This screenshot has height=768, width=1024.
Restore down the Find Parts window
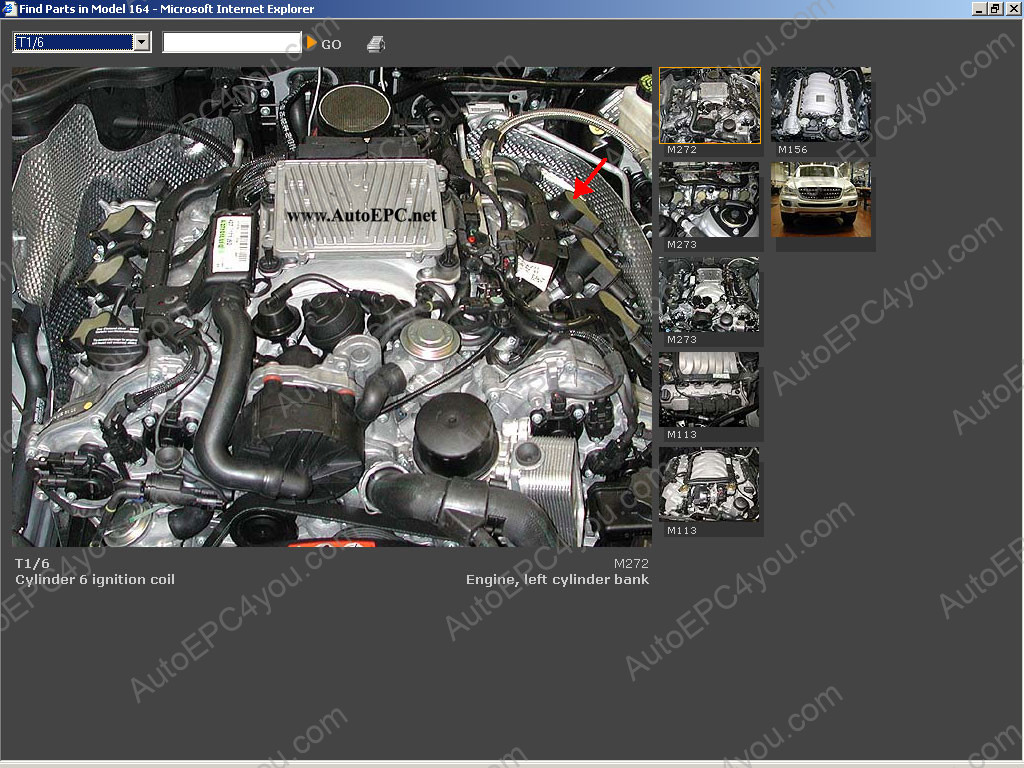coord(995,9)
